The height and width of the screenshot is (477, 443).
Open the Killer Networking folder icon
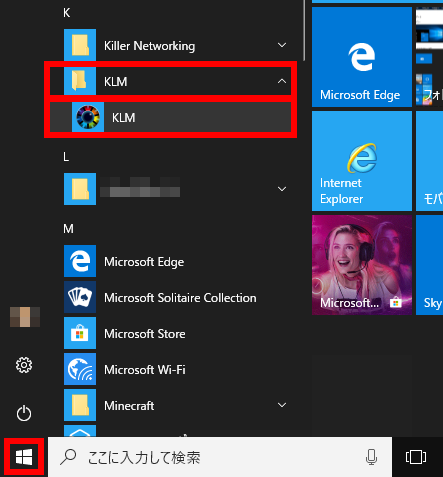pos(80,45)
